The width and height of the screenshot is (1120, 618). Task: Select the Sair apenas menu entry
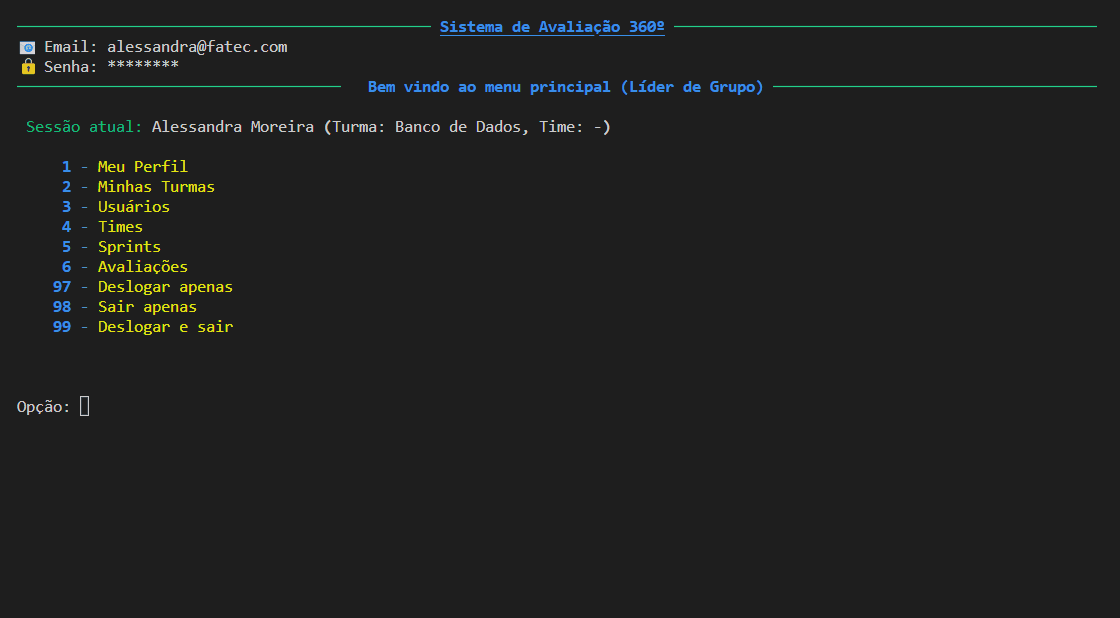pos(147,307)
